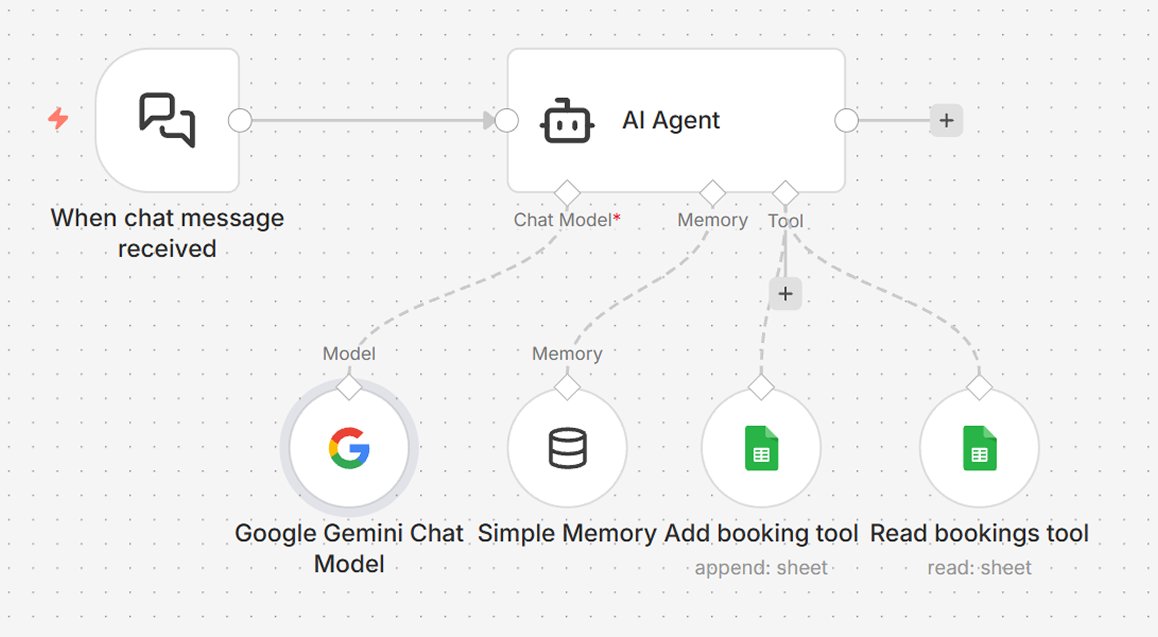Select the chat trigger node icon

point(167,120)
